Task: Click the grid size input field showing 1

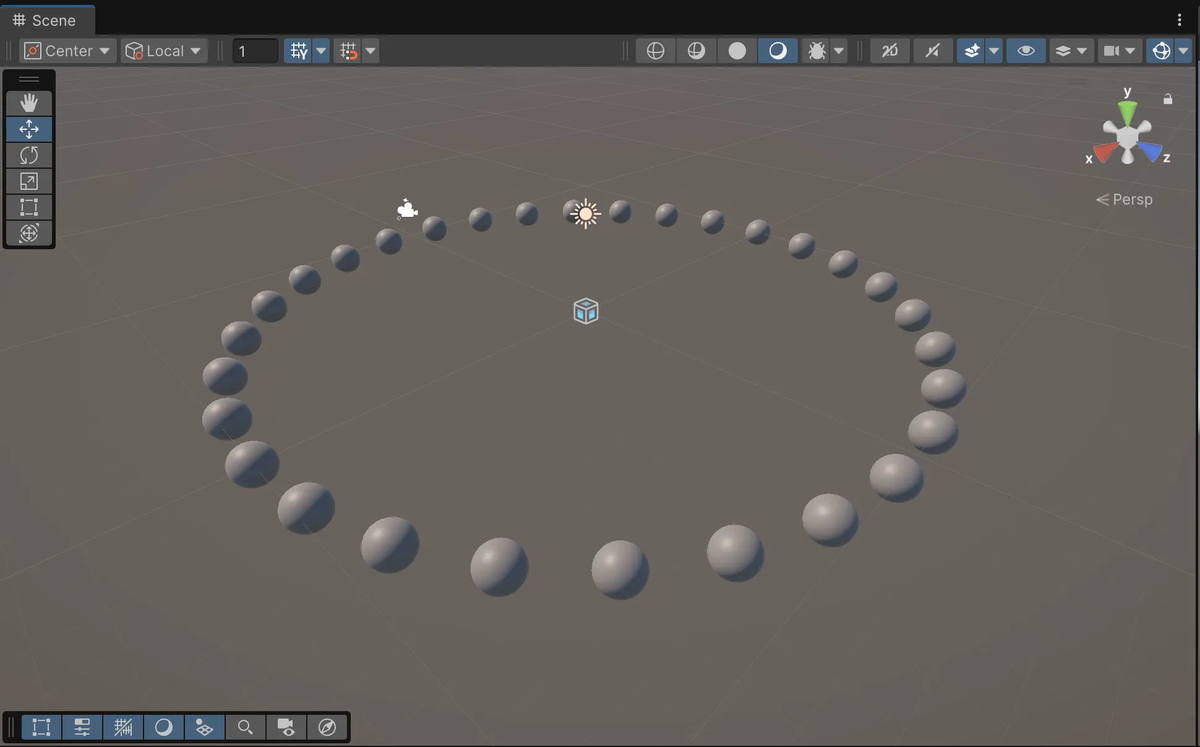Action: tap(254, 50)
